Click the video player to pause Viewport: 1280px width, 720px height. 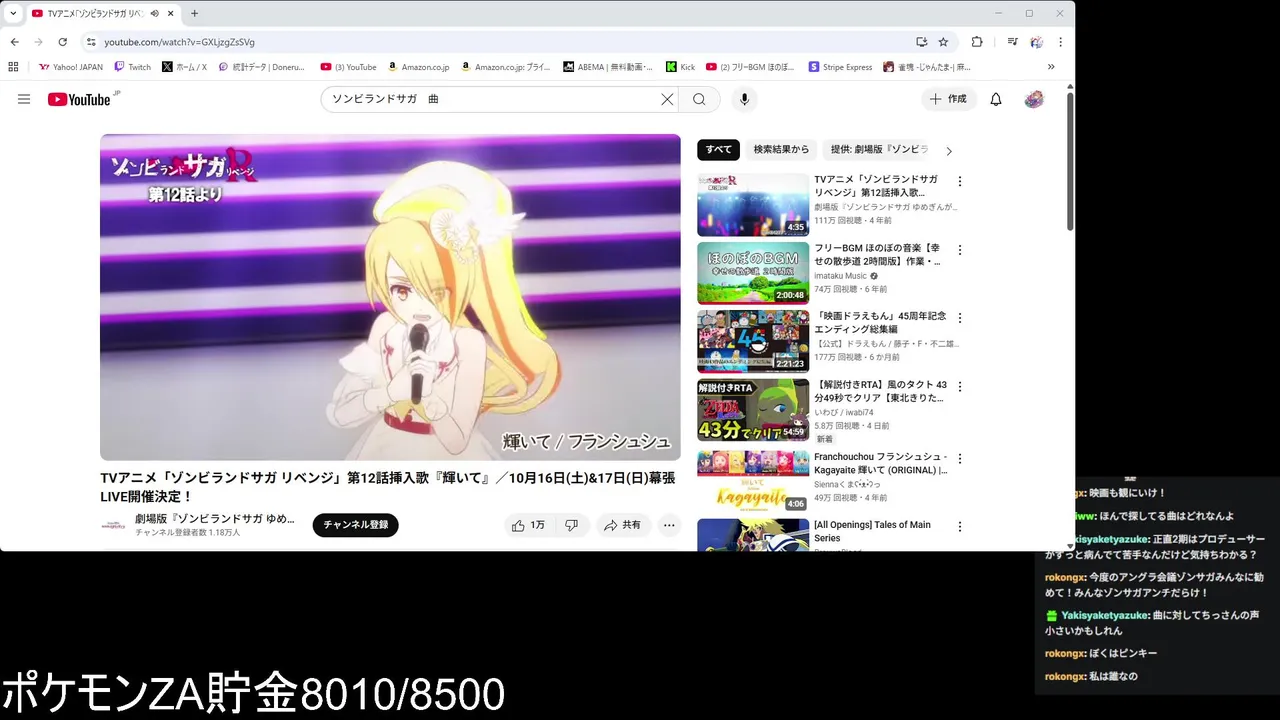[x=390, y=297]
